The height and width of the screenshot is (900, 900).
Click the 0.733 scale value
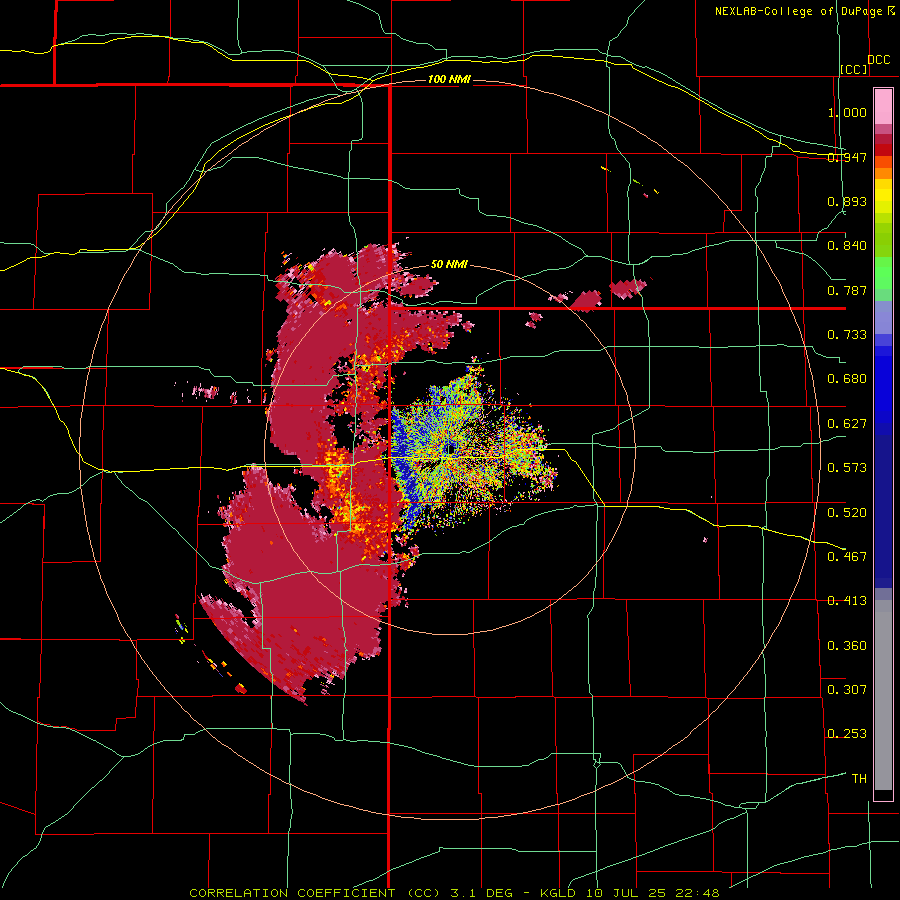(x=847, y=335)
